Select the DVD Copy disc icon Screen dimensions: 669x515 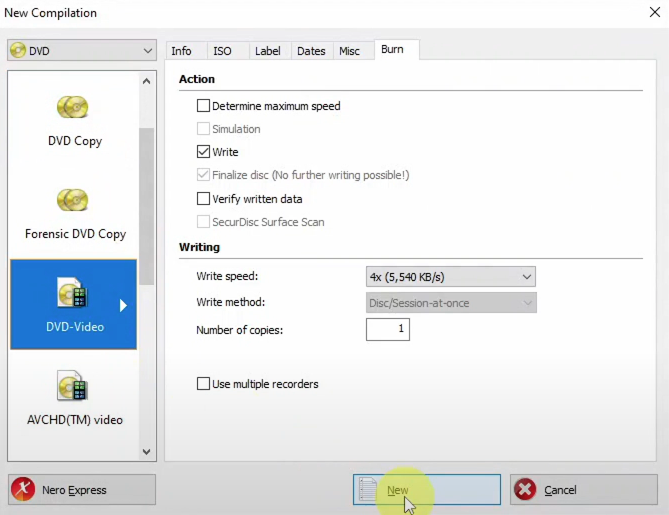(73, 107)
